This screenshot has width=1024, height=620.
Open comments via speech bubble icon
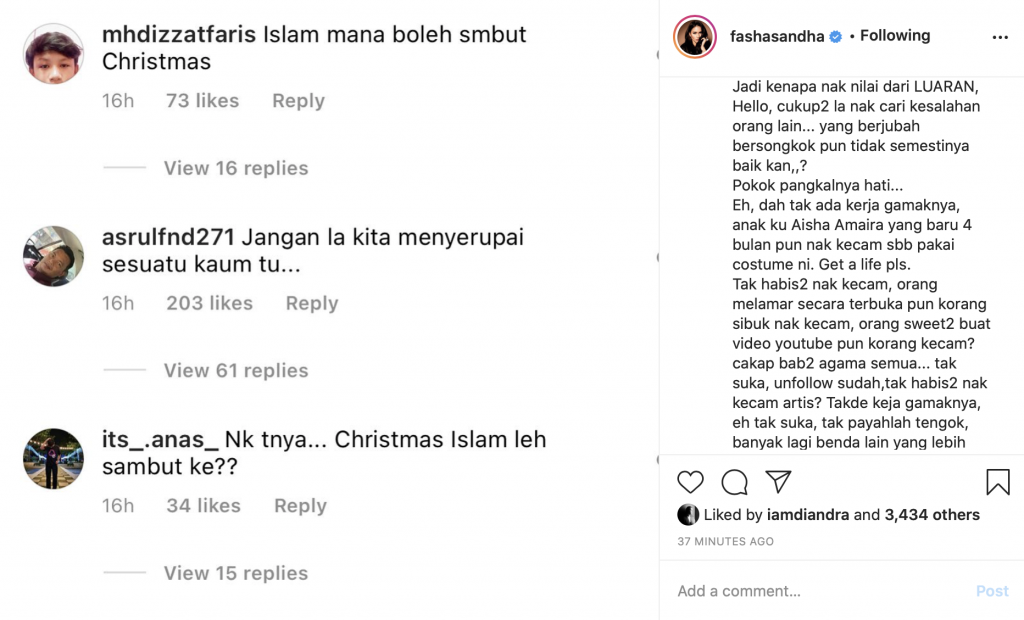(735, 482)
